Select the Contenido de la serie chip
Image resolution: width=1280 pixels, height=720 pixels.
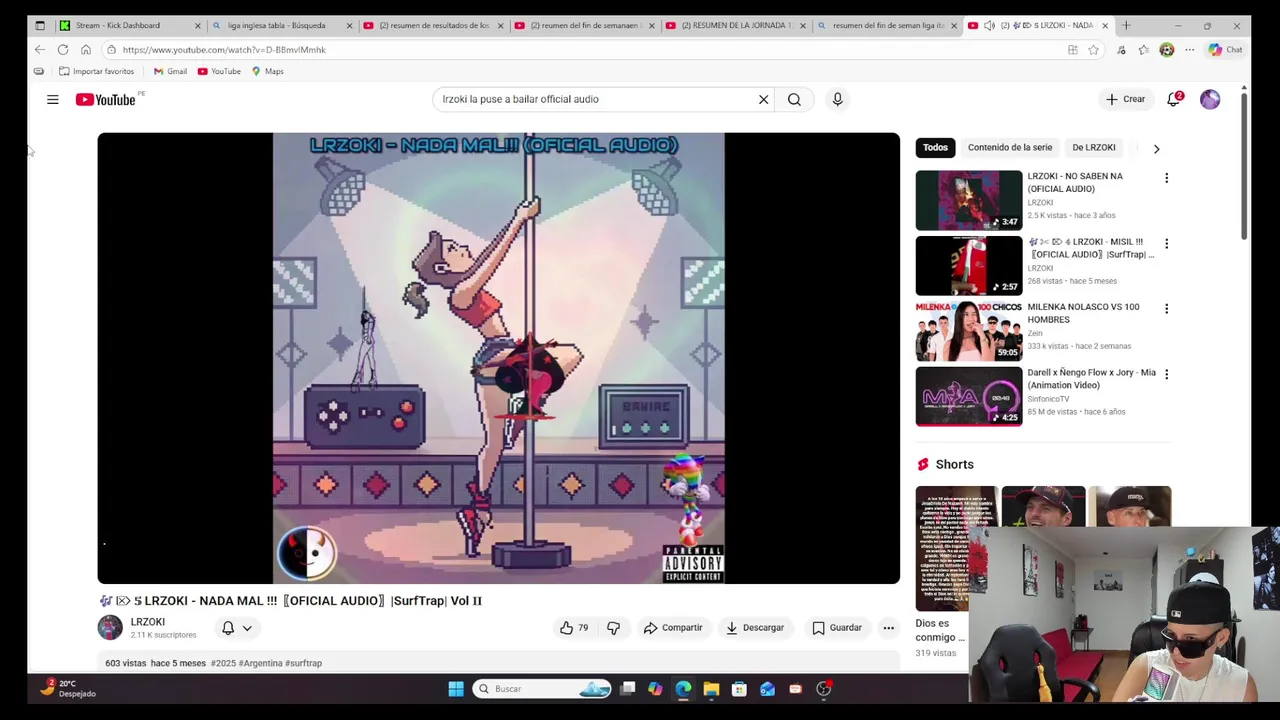[x=1010, y=148]
